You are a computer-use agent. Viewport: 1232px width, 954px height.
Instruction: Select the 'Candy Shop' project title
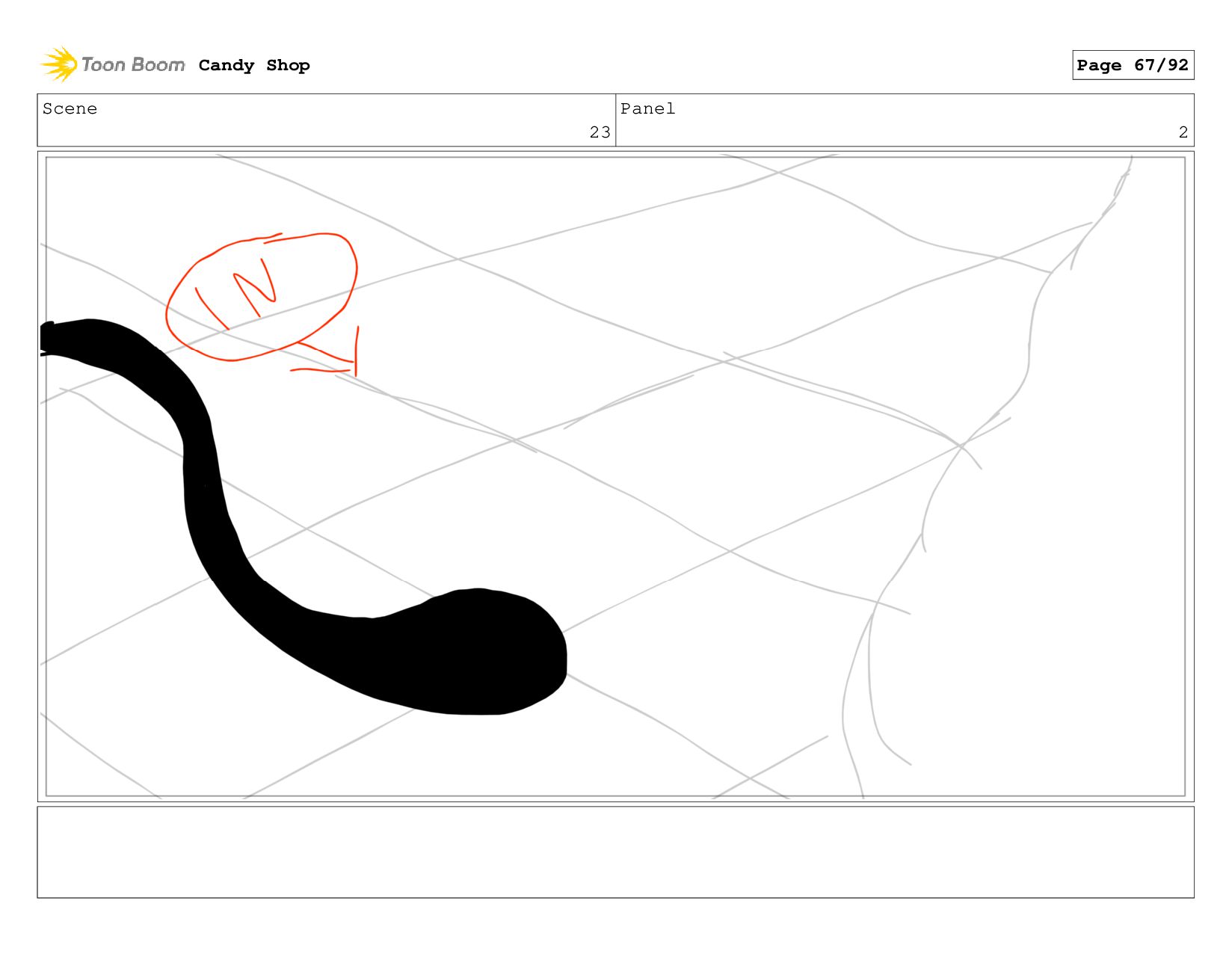click(x=254, y=65)
